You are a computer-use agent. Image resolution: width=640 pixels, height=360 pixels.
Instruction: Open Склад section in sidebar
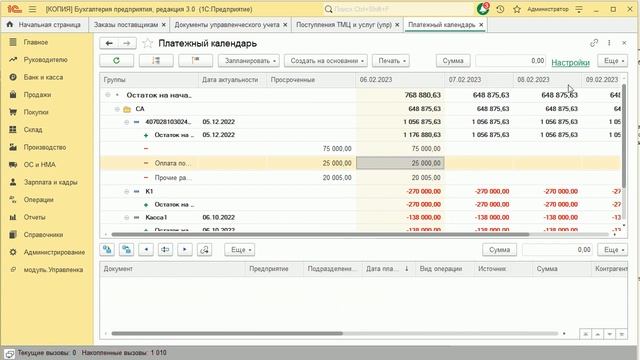33,130
